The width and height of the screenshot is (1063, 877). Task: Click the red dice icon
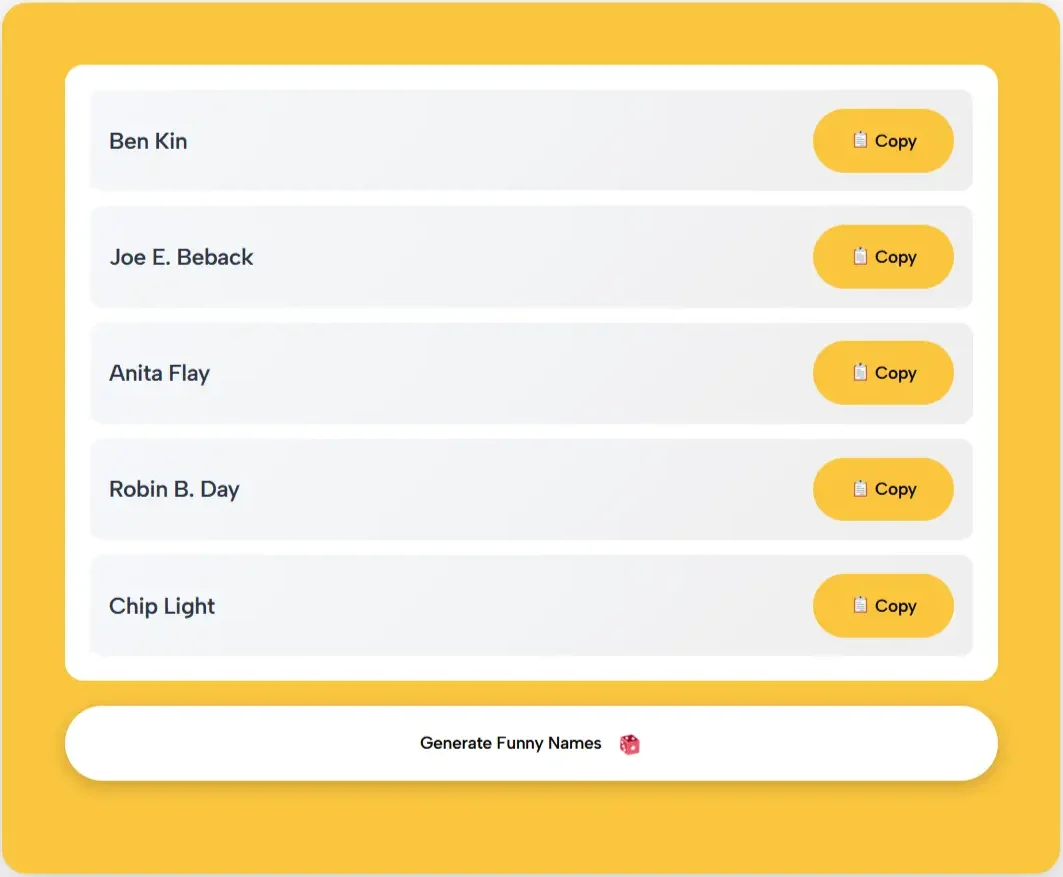[630, 744]
